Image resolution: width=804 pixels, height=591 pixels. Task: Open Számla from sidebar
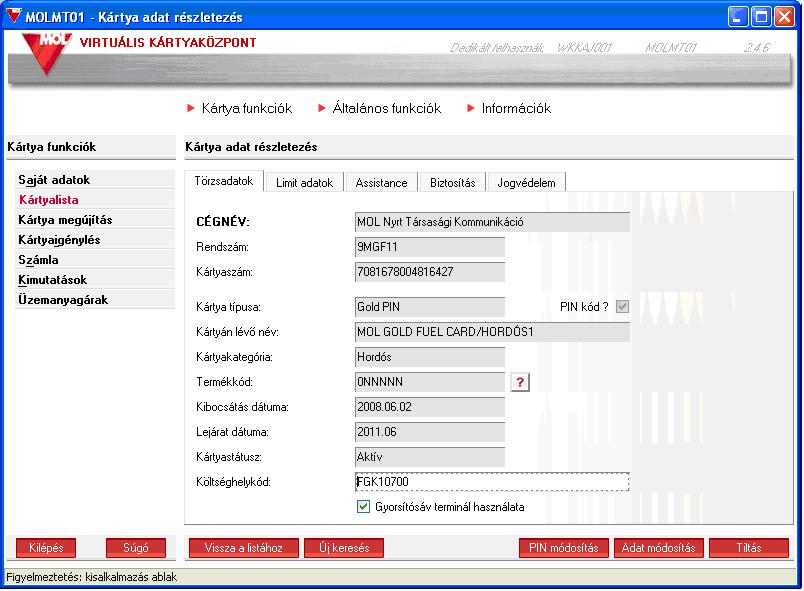point(95,260)
